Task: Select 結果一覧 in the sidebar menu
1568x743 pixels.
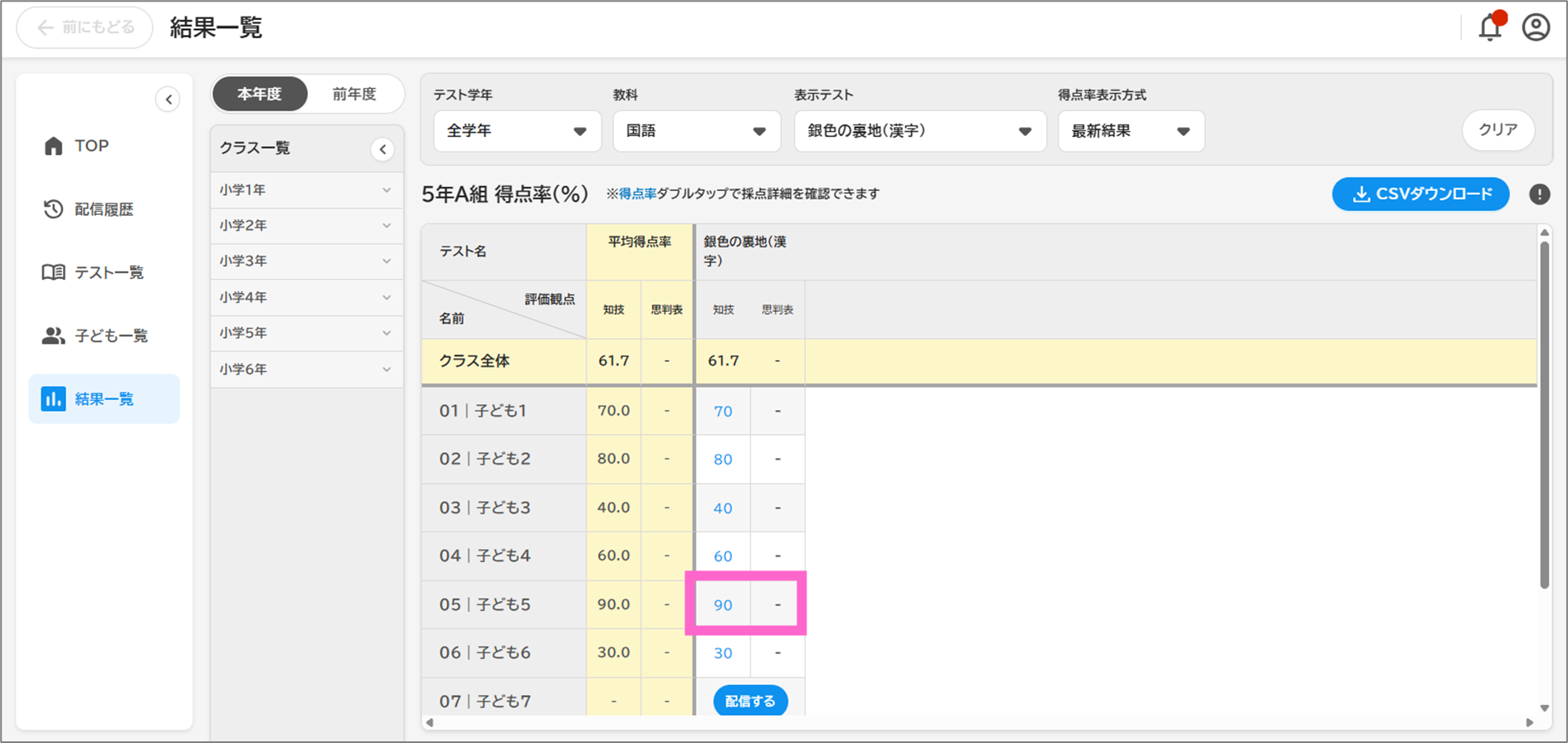Action: coord(105,399)
